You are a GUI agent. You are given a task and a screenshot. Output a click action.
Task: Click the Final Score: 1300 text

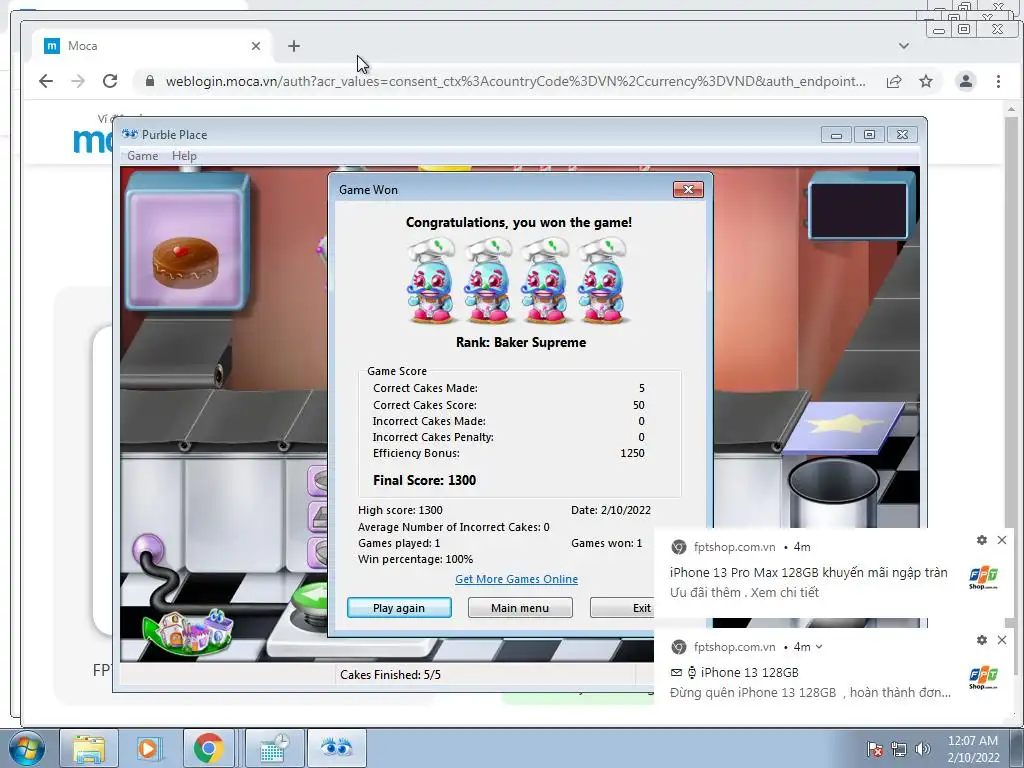coord(424,480)
